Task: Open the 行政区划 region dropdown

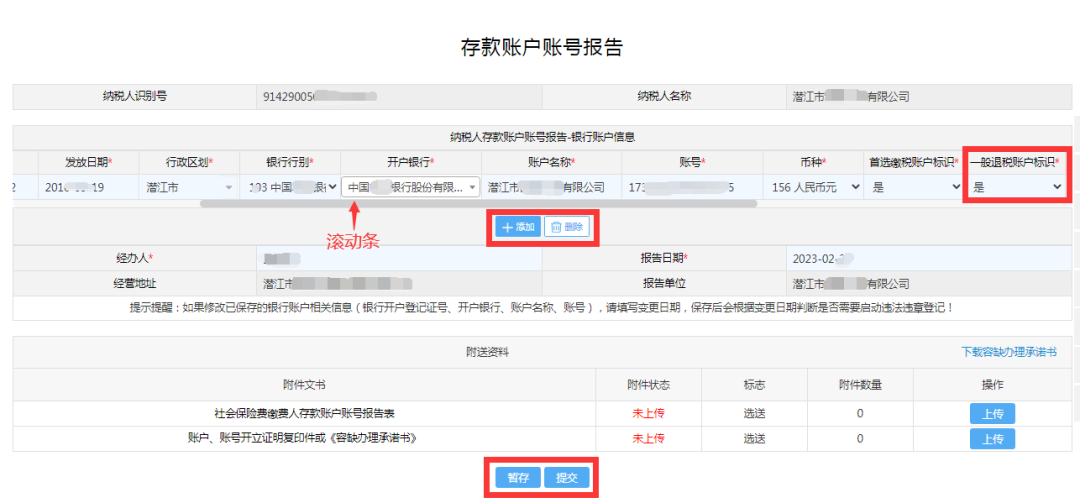Action: (x=189, y=187)
